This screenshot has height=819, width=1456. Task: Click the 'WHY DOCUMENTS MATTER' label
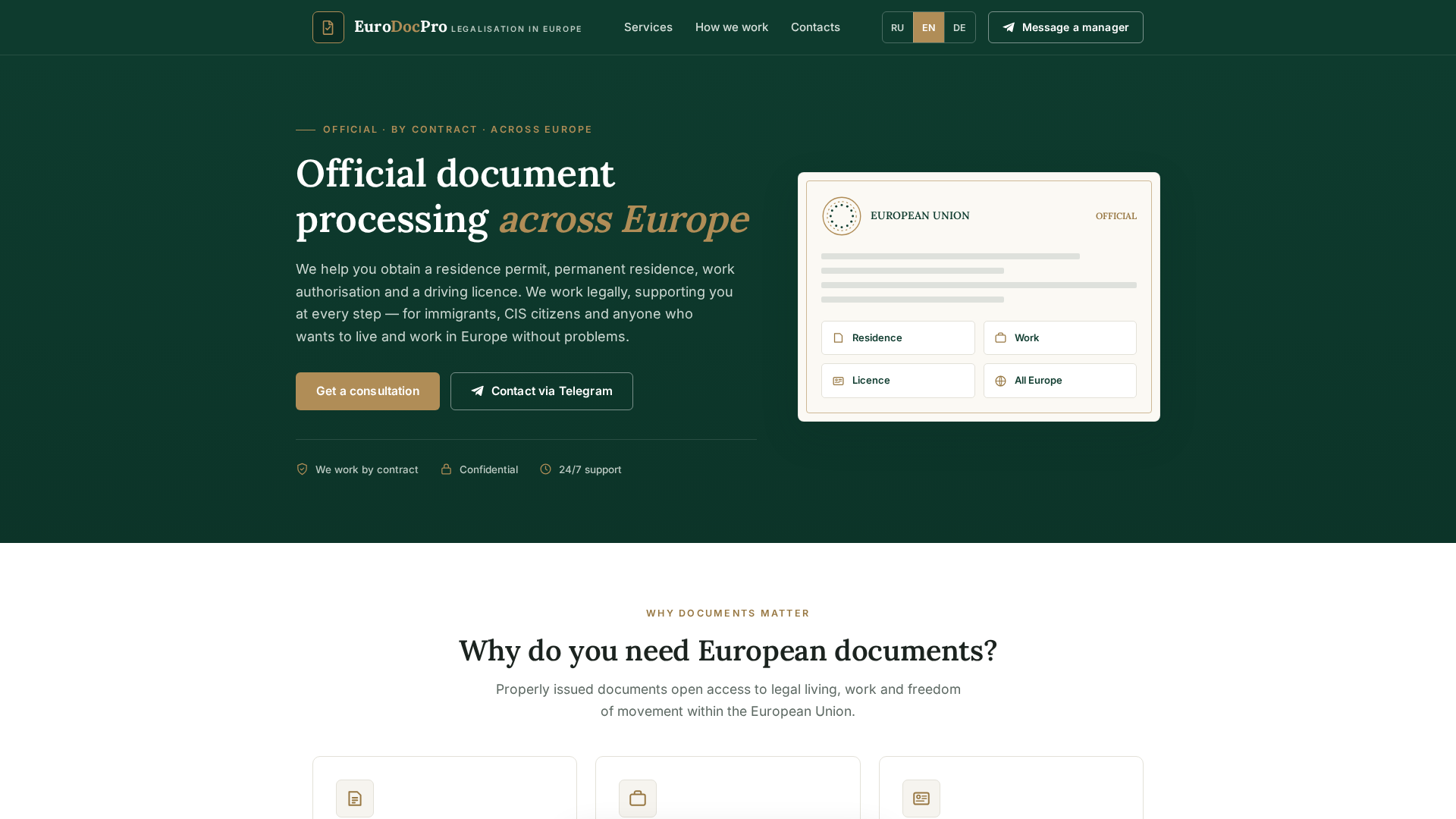point(728,613)
